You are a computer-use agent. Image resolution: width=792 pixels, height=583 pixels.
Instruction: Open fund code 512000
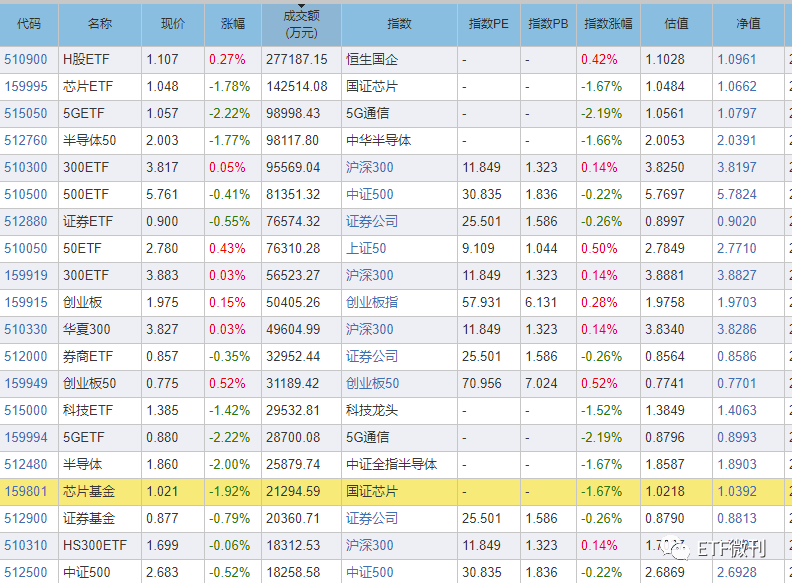click(26, 357)
